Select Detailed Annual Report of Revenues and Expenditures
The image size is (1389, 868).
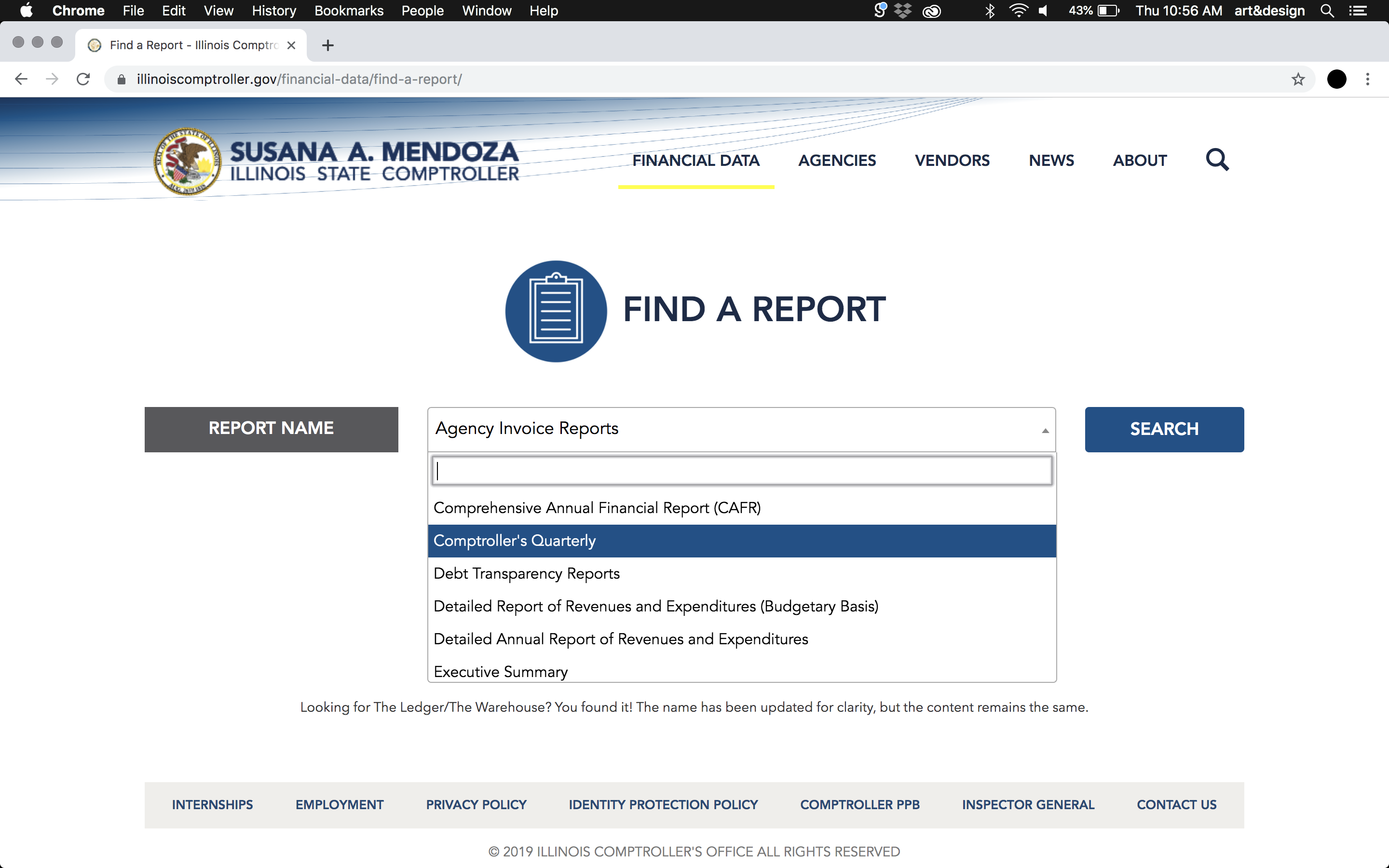(x=742, y=639)
